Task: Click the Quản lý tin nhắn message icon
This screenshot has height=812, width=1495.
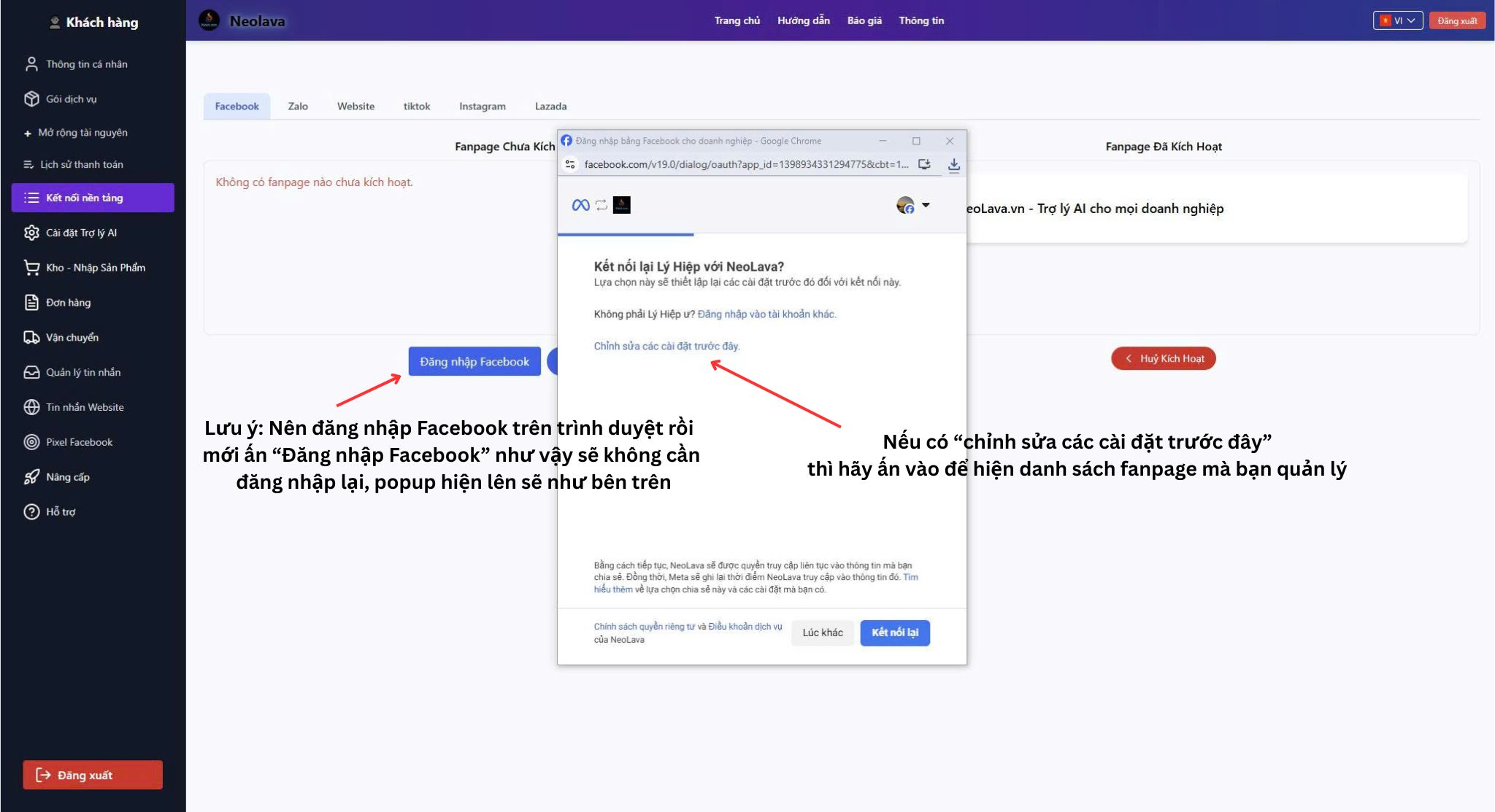Action: point(30,372)
